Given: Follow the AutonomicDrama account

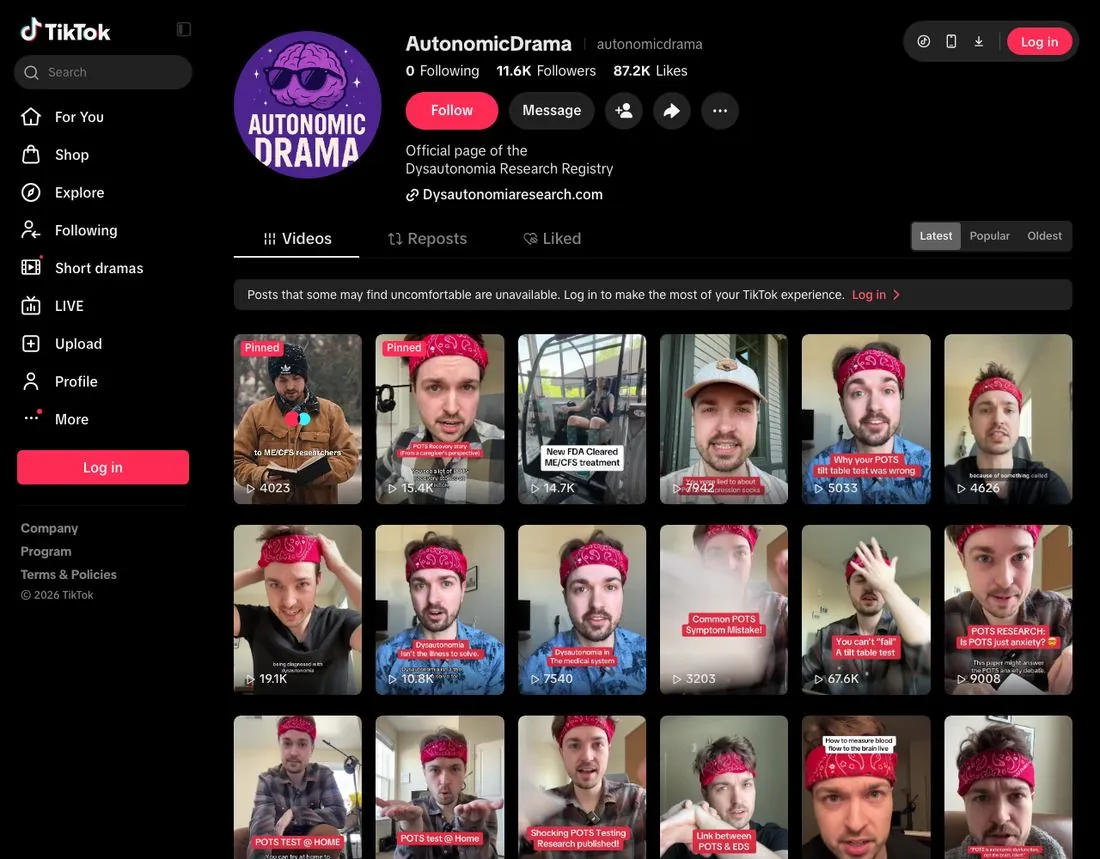Looking at the screenshot, I should pos(452,111).
